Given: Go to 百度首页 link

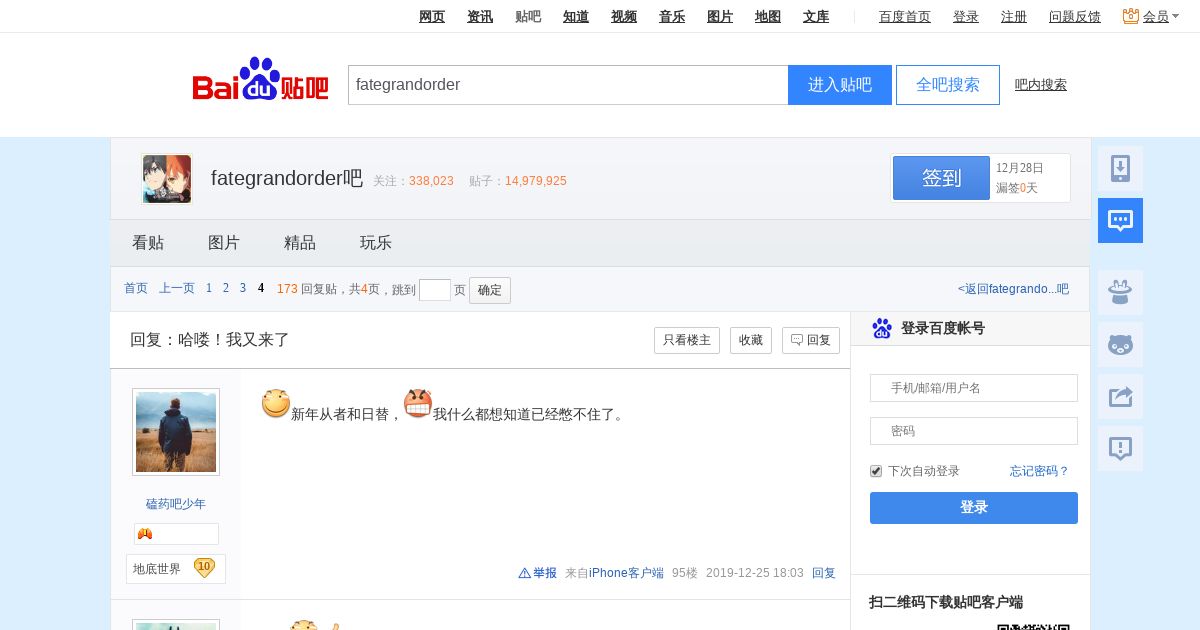Looking at the screenshot, I should coord(905,16).
